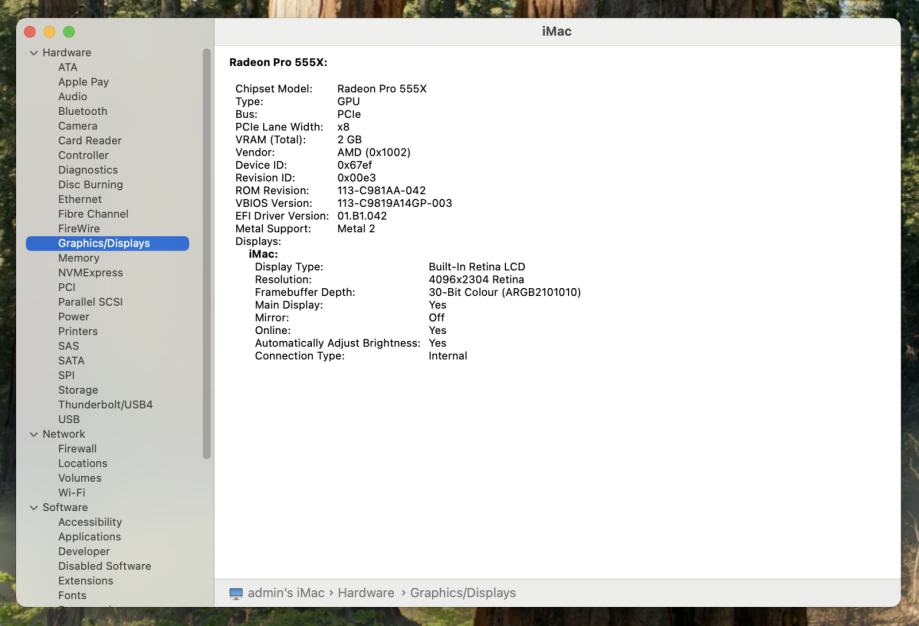Click Hardware in the path bar
The width and height of the screenshot is (919, 626).
pos(366,593)
